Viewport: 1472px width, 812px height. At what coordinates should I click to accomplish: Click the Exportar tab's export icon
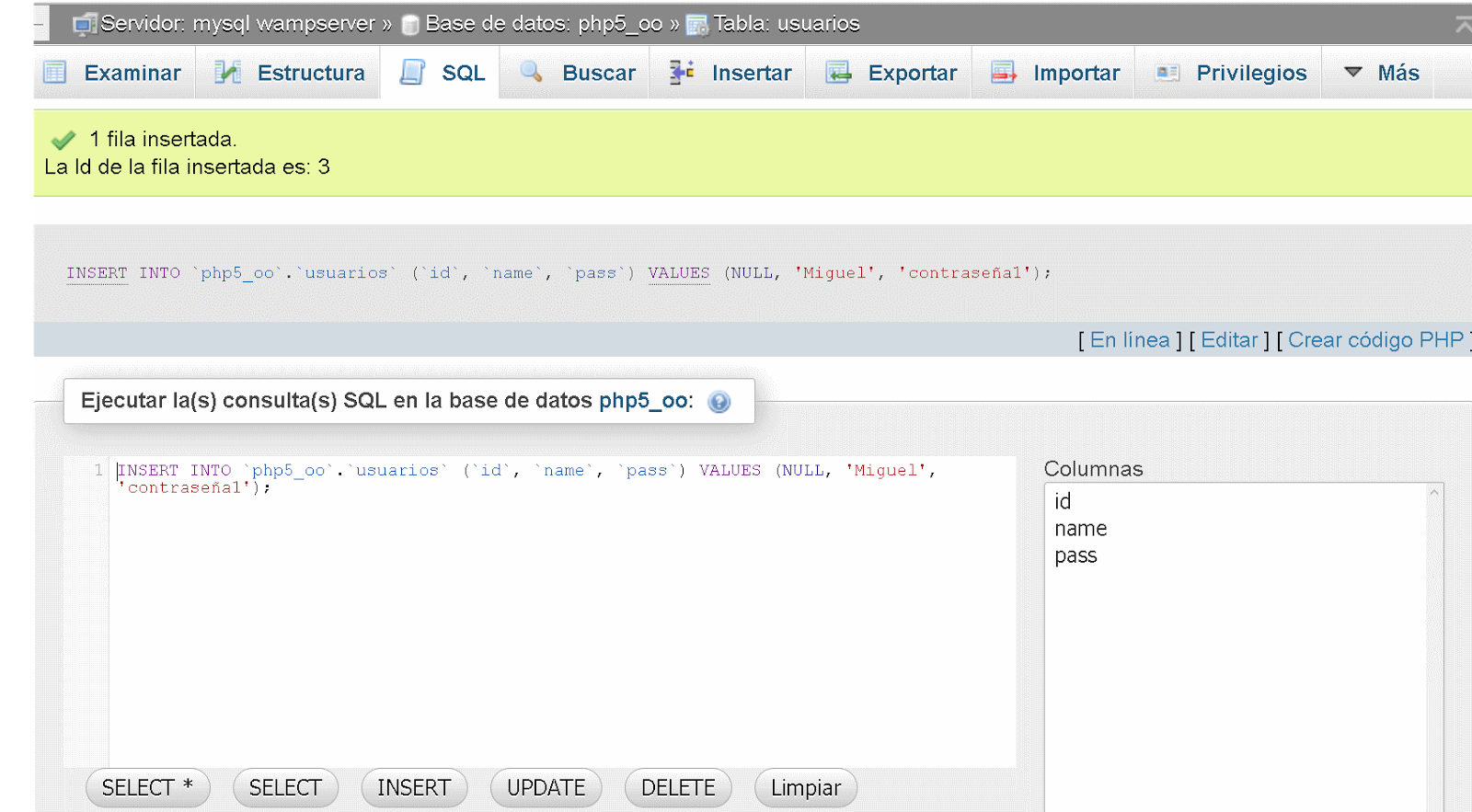tap(838, 73)
